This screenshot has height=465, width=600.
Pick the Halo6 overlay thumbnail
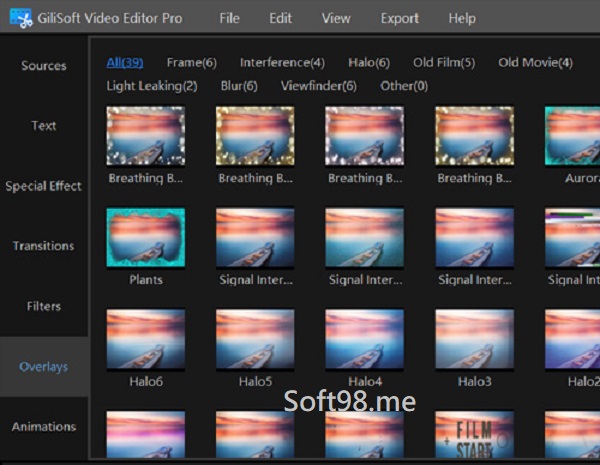click(x=146, y=338)
